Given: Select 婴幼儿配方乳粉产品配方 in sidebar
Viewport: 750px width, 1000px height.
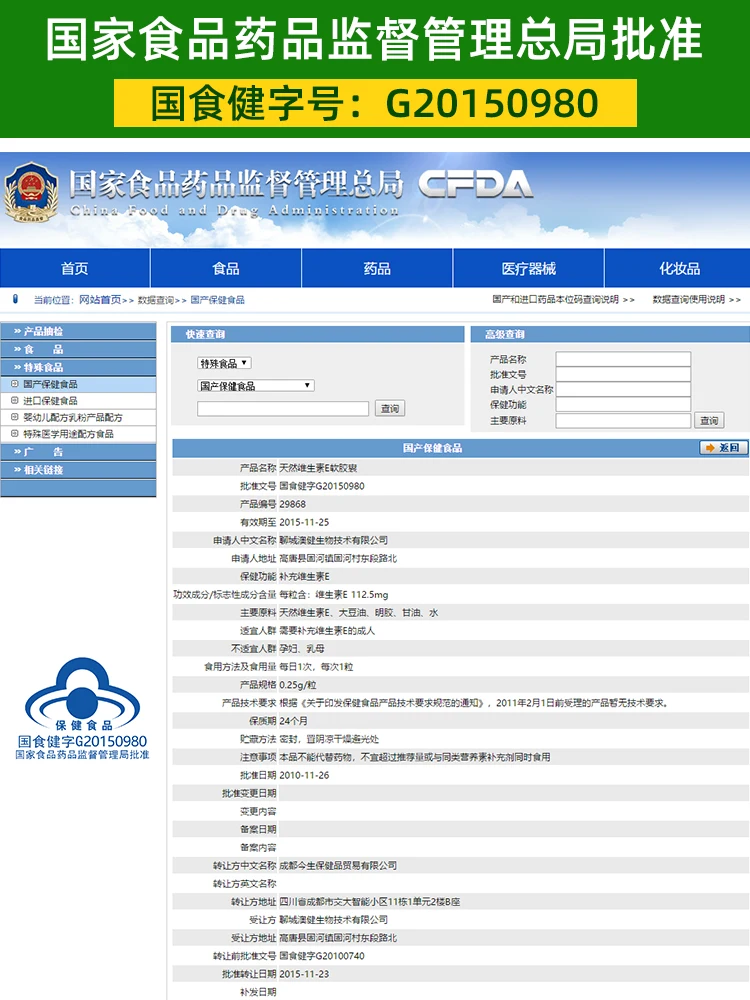Looking at the screenshot, I should point(73,417).
